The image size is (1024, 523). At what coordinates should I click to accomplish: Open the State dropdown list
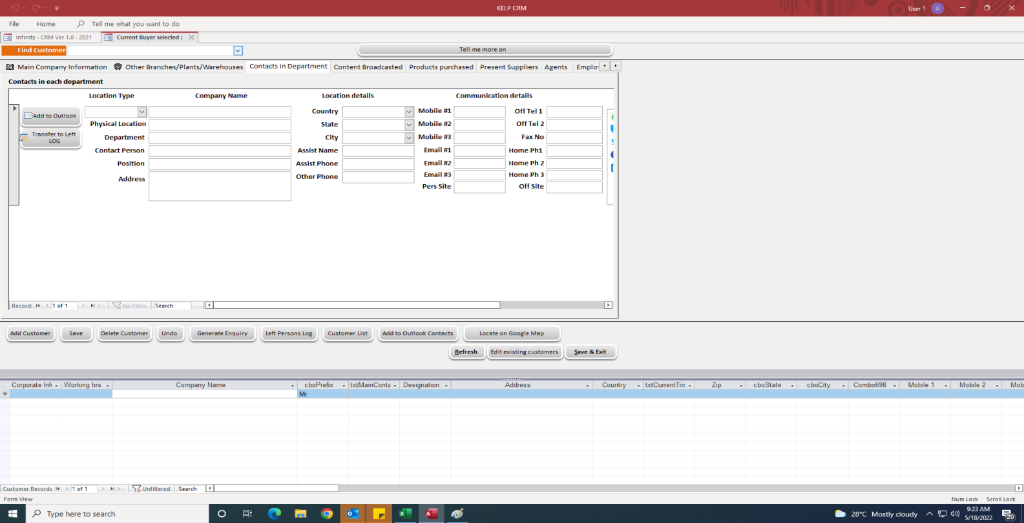pos(409,125)
